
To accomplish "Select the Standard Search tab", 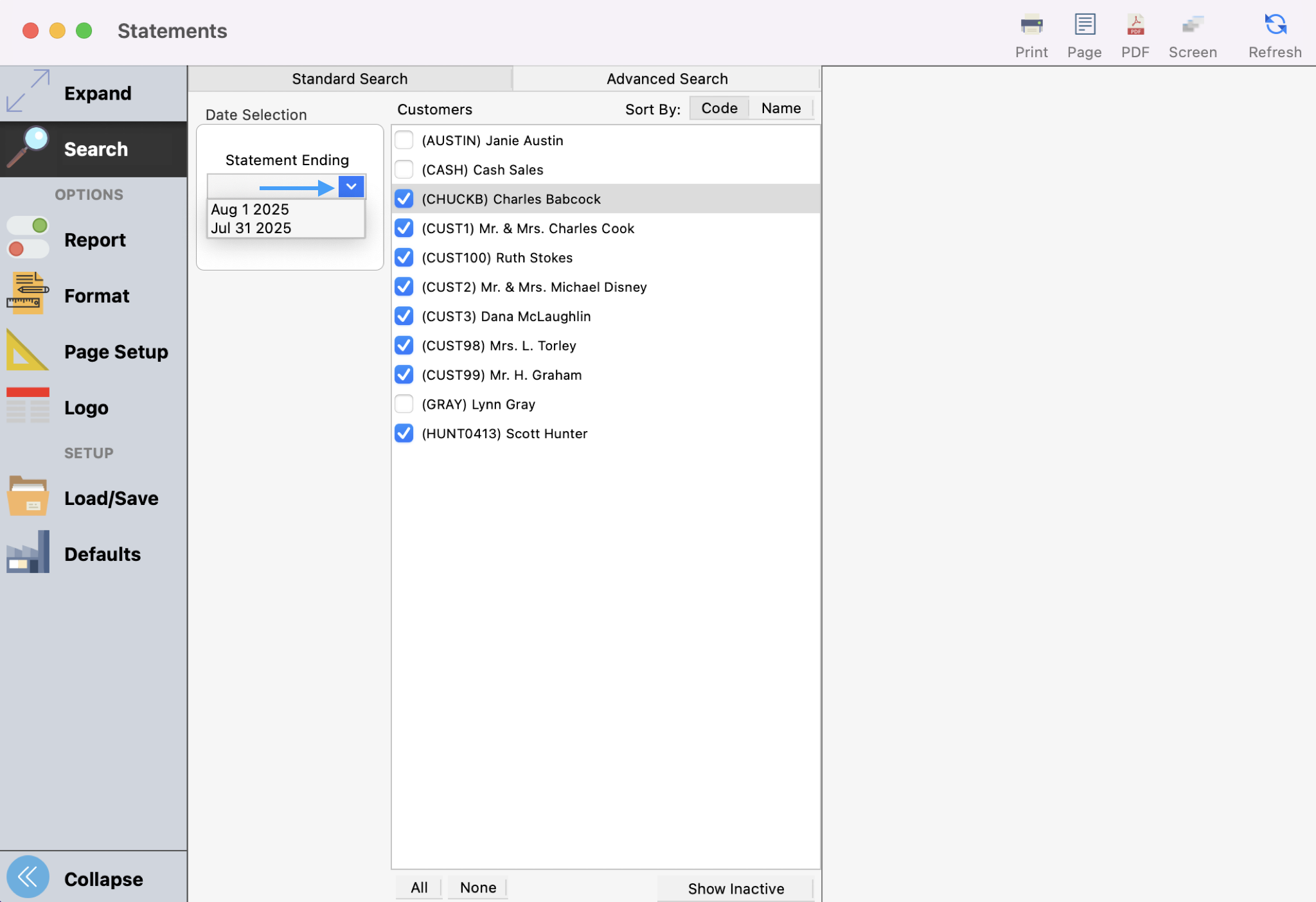I will (349, 78).
